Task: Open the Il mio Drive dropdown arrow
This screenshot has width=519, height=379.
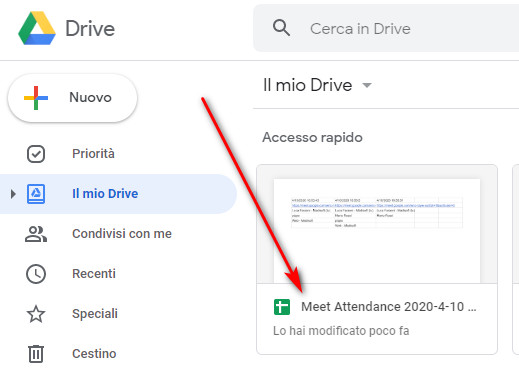Action: point(367,85)
